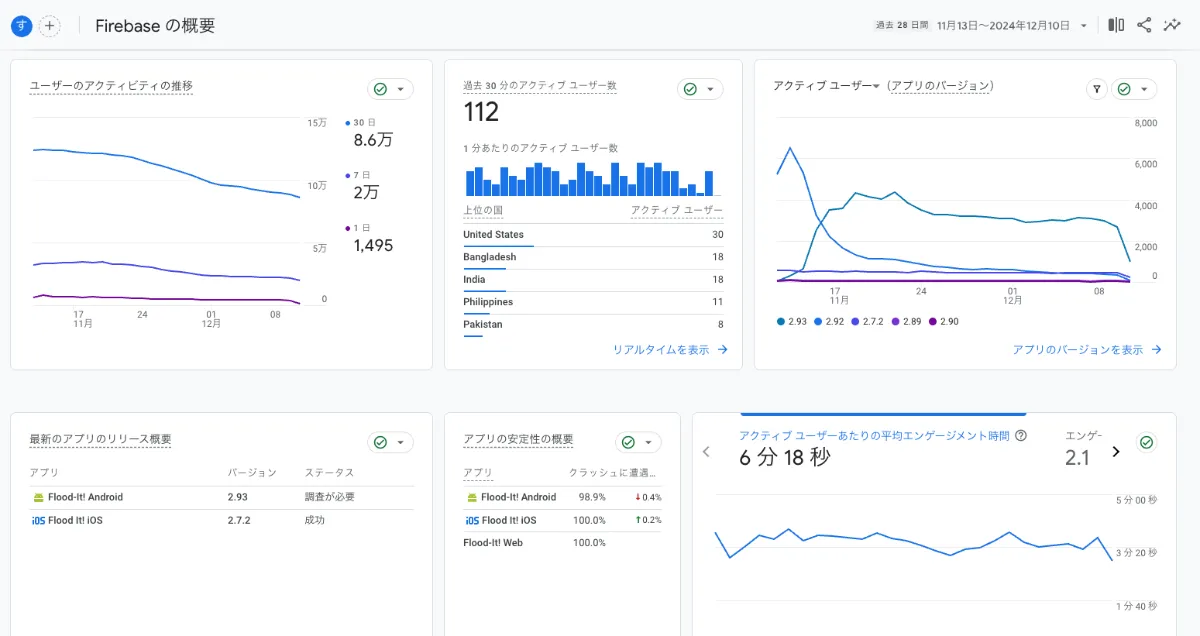Click Flood-It! Web in stability table
Screen dimensions: 1200x636
click(x=493, y=543)
